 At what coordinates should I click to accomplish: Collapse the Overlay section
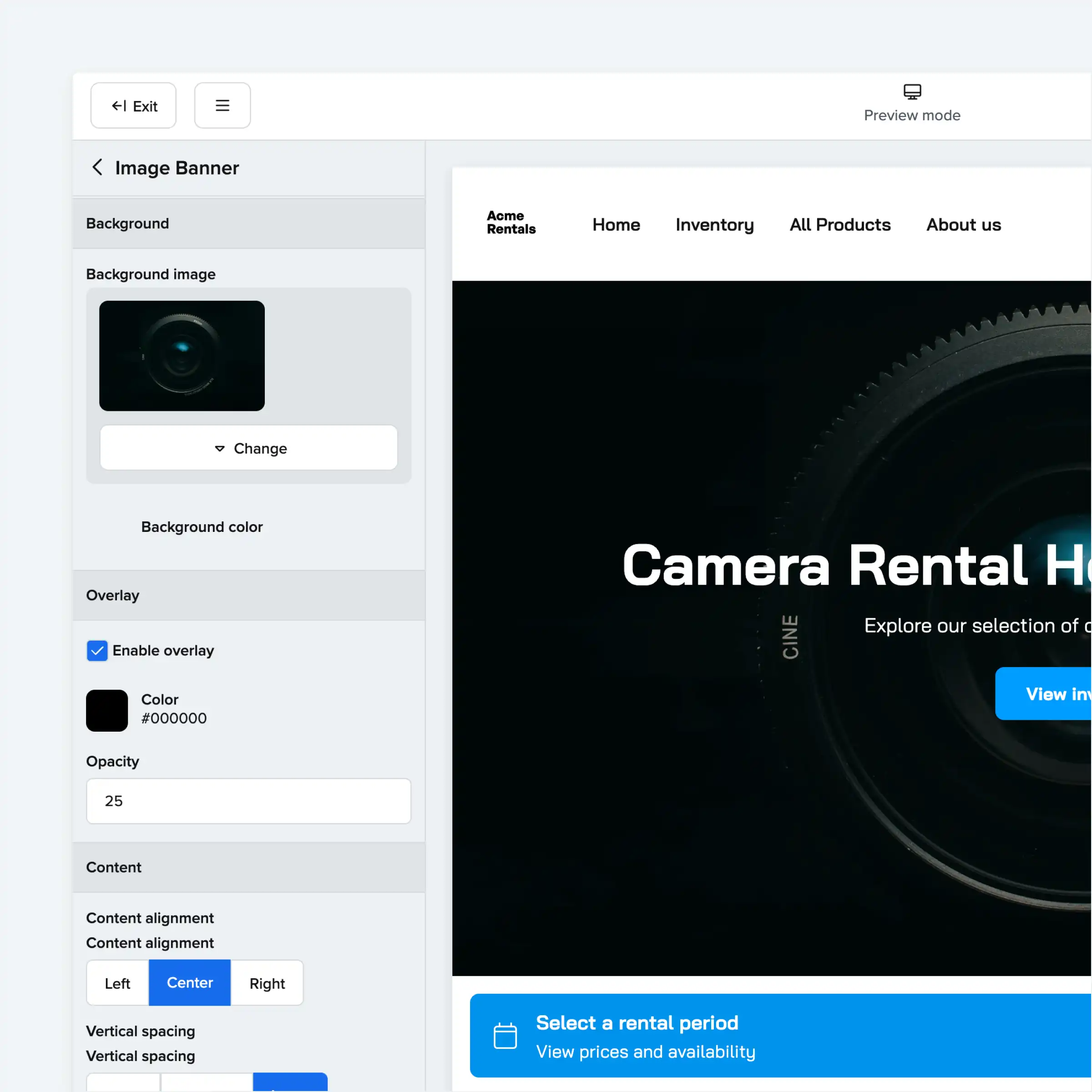(249, 595)
